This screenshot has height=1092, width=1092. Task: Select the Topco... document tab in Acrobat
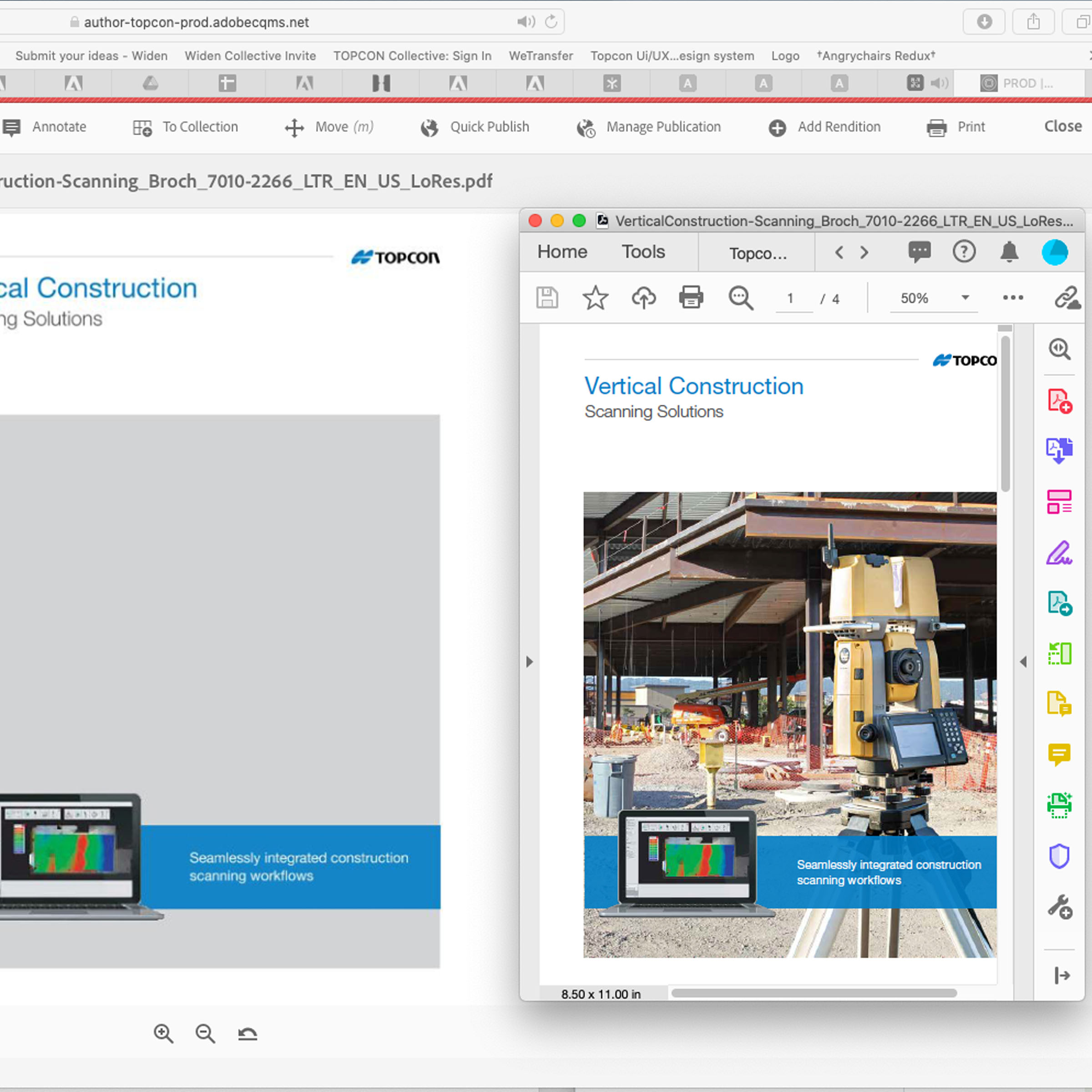pyautogui.click(x=758, y=253)
